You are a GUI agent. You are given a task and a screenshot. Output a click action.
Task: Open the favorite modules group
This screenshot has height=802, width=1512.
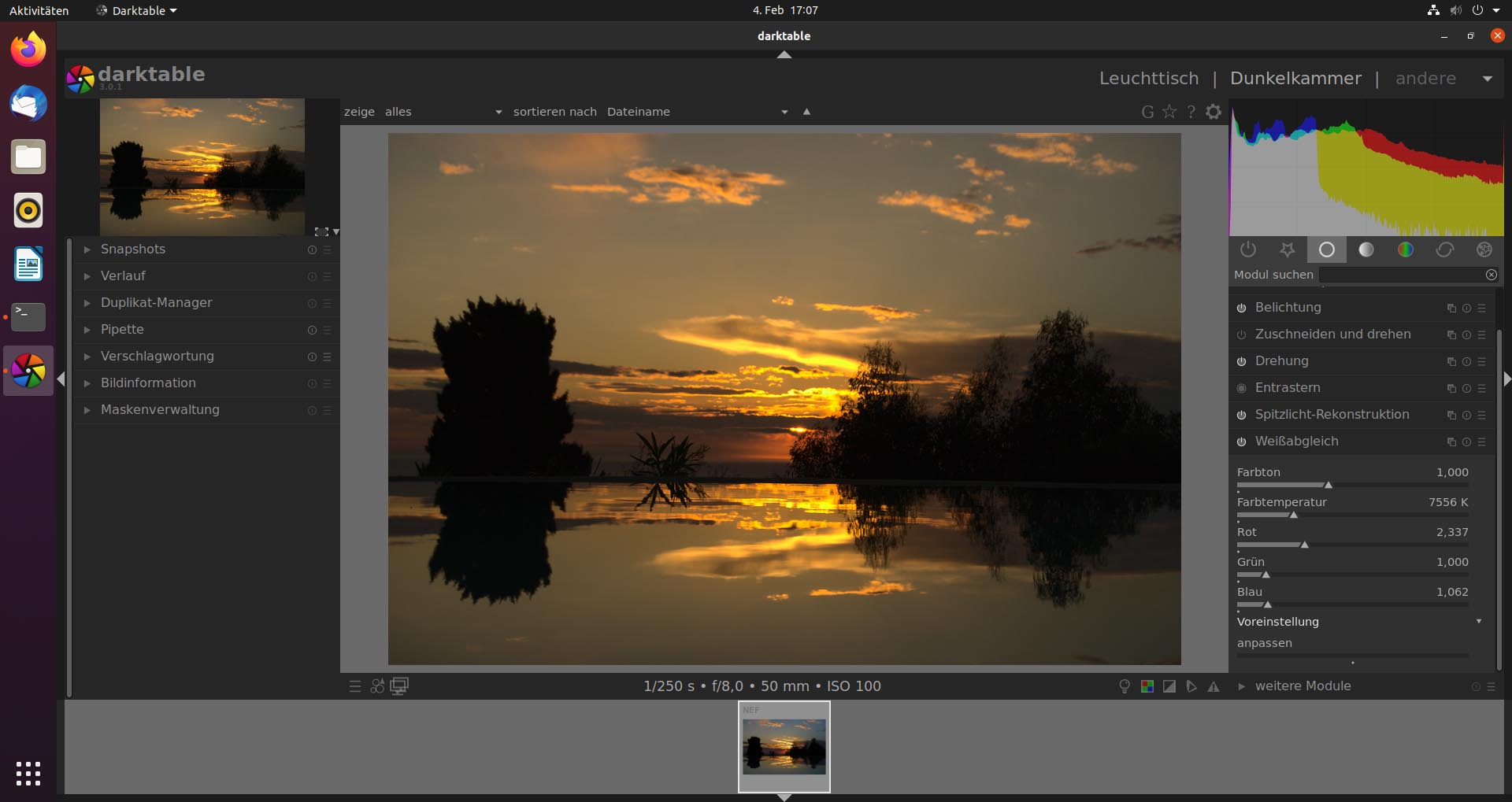pyautogui.click(x=1288, y=249)
